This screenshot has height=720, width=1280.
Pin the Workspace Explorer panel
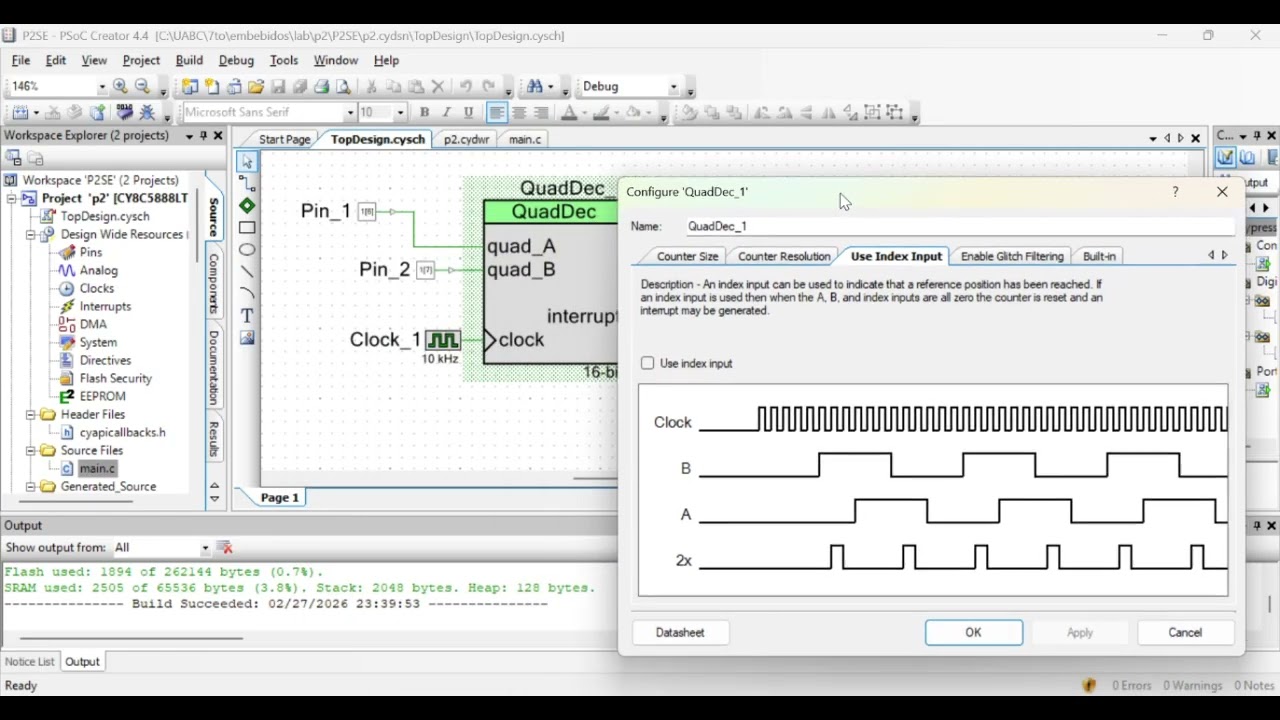coord(203,135)
